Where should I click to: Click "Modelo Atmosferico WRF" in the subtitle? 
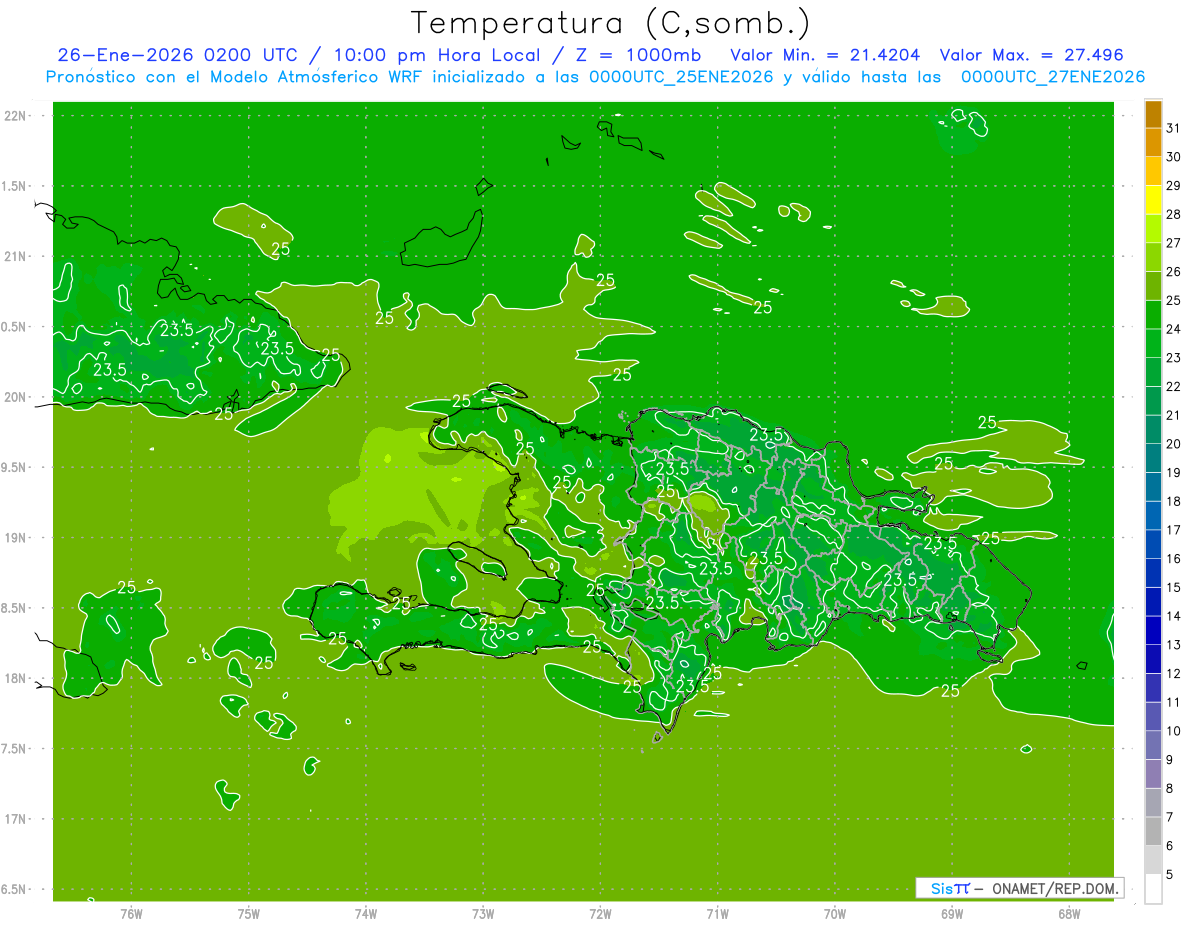pyautogui.click(x=315, y=77)
